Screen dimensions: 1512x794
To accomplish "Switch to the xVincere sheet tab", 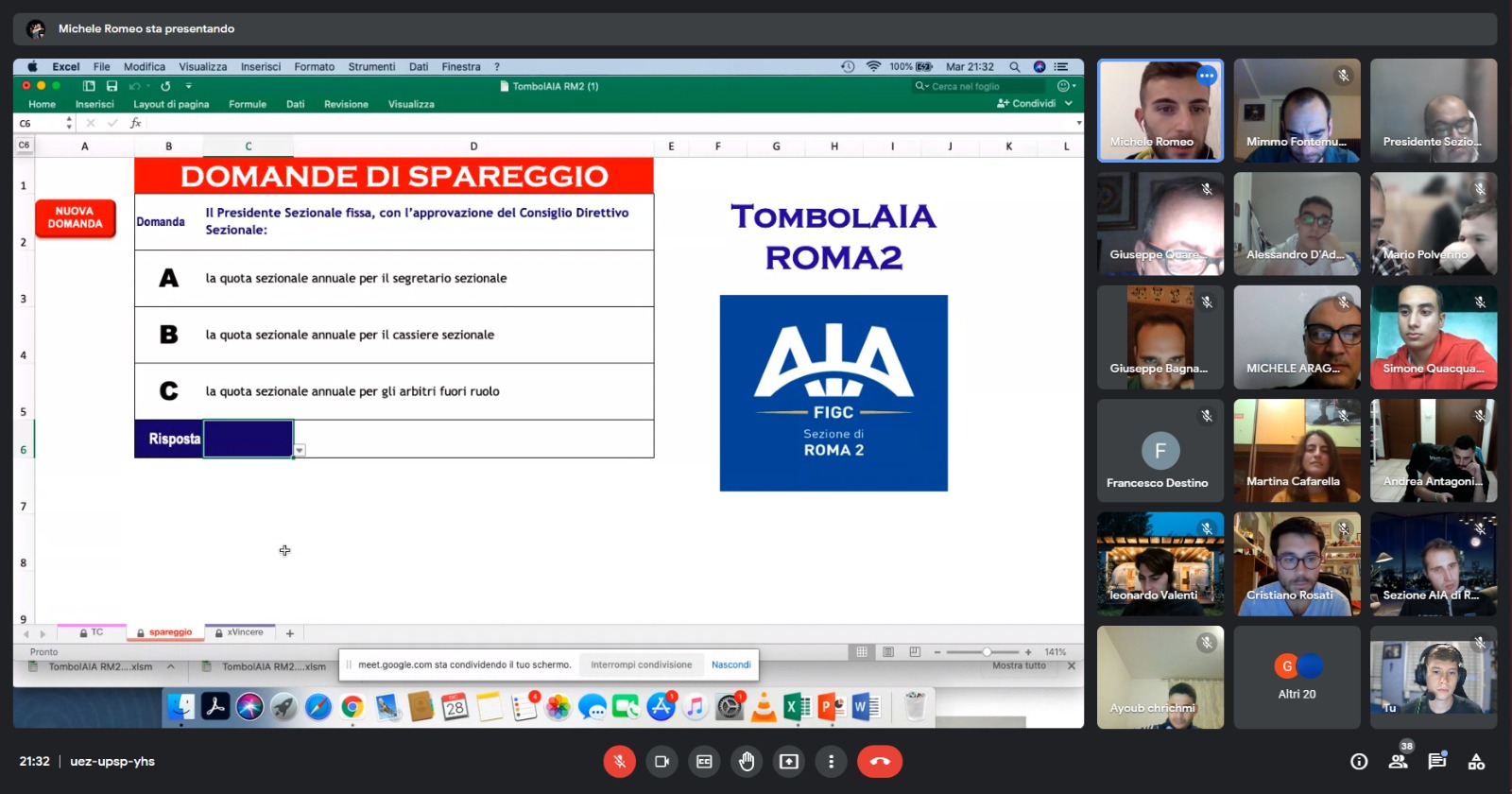I will tap(240, 632).
